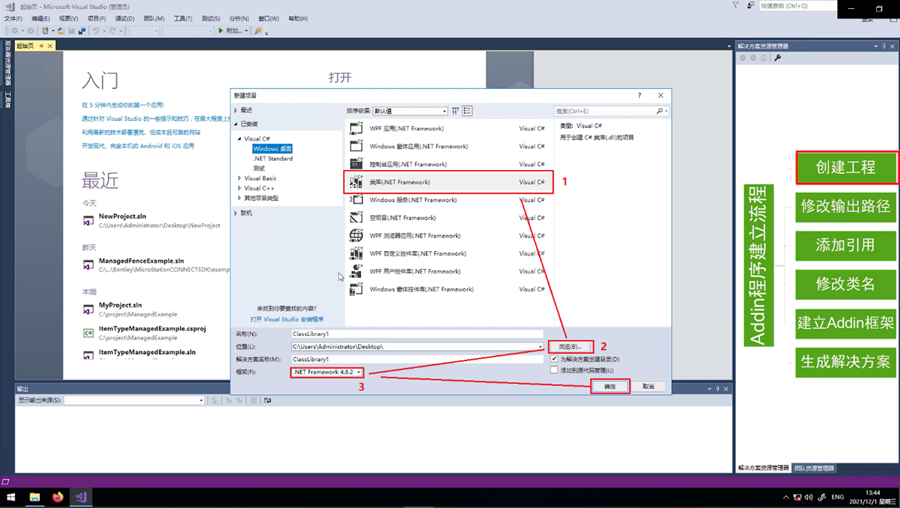Open the location path dropdown arrow
The height and width of the screenshot is (508, 900).
[x=540, y=347]
